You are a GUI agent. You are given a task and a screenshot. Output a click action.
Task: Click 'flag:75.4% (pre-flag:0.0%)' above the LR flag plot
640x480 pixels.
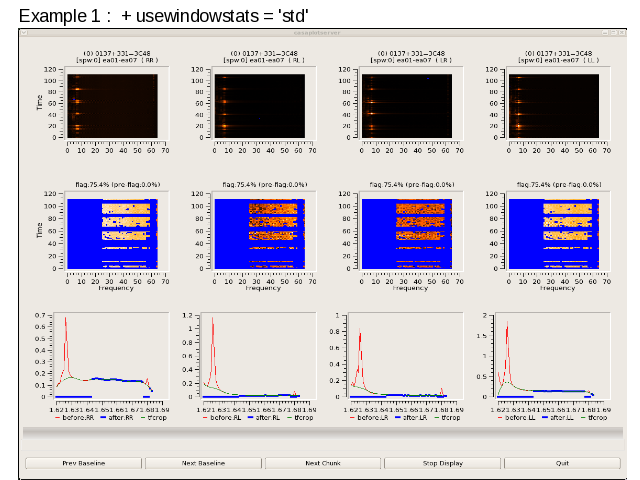pos(412,184)
